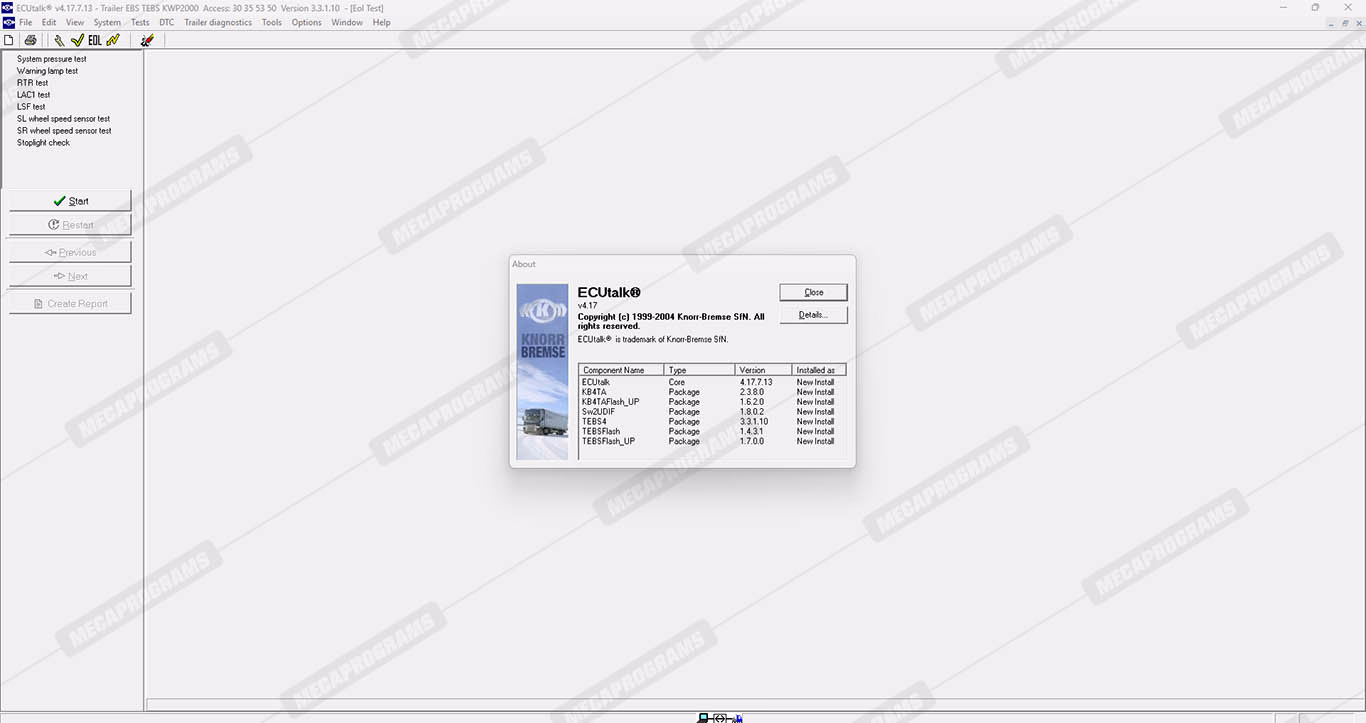The height and width of the screenshot is (723, 1366).
Task: Open the Trailer diagnostics menu
Action: point(218,22)
